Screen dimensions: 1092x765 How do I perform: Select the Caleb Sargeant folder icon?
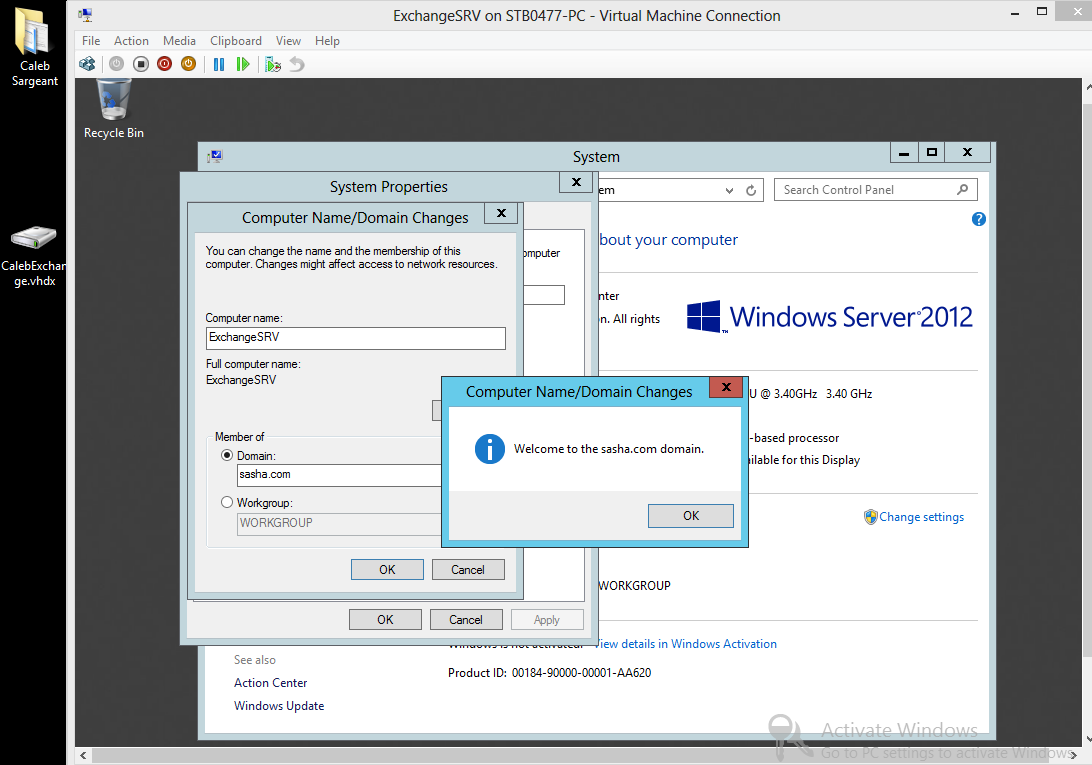click(x=34, y=47)
